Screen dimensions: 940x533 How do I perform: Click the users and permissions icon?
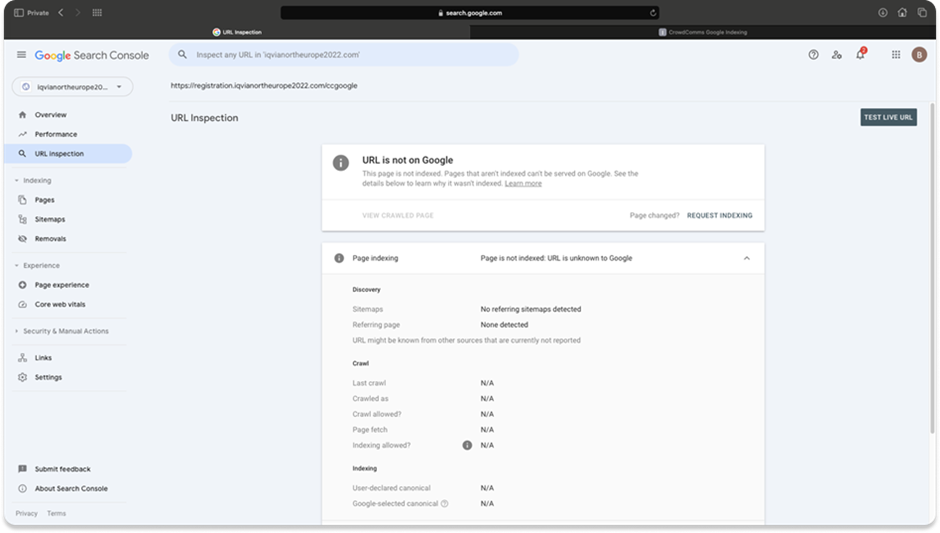coord(837,55)
